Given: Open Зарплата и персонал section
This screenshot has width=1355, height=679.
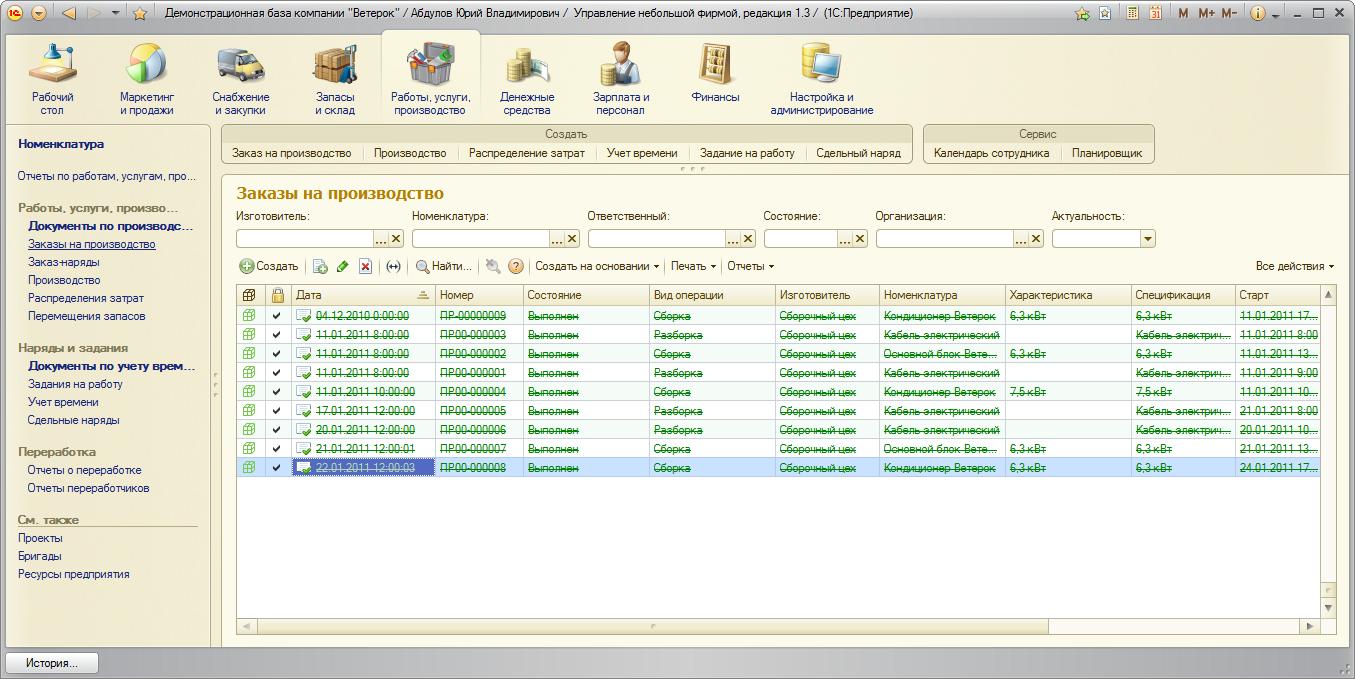Looking at the screenshot, I should tap(621, 80).
